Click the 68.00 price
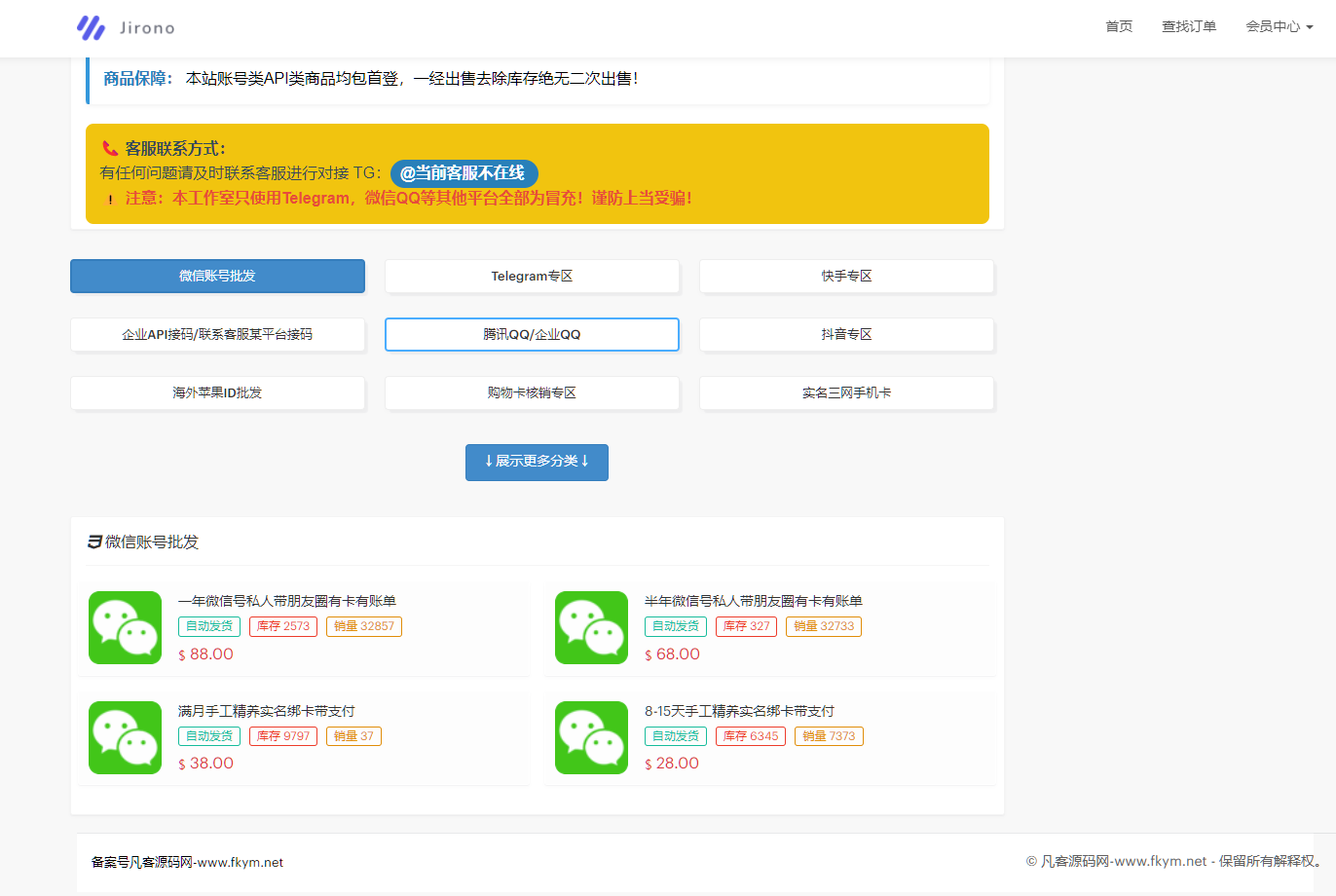1336x896 pixels. click(x=673, y=654)
